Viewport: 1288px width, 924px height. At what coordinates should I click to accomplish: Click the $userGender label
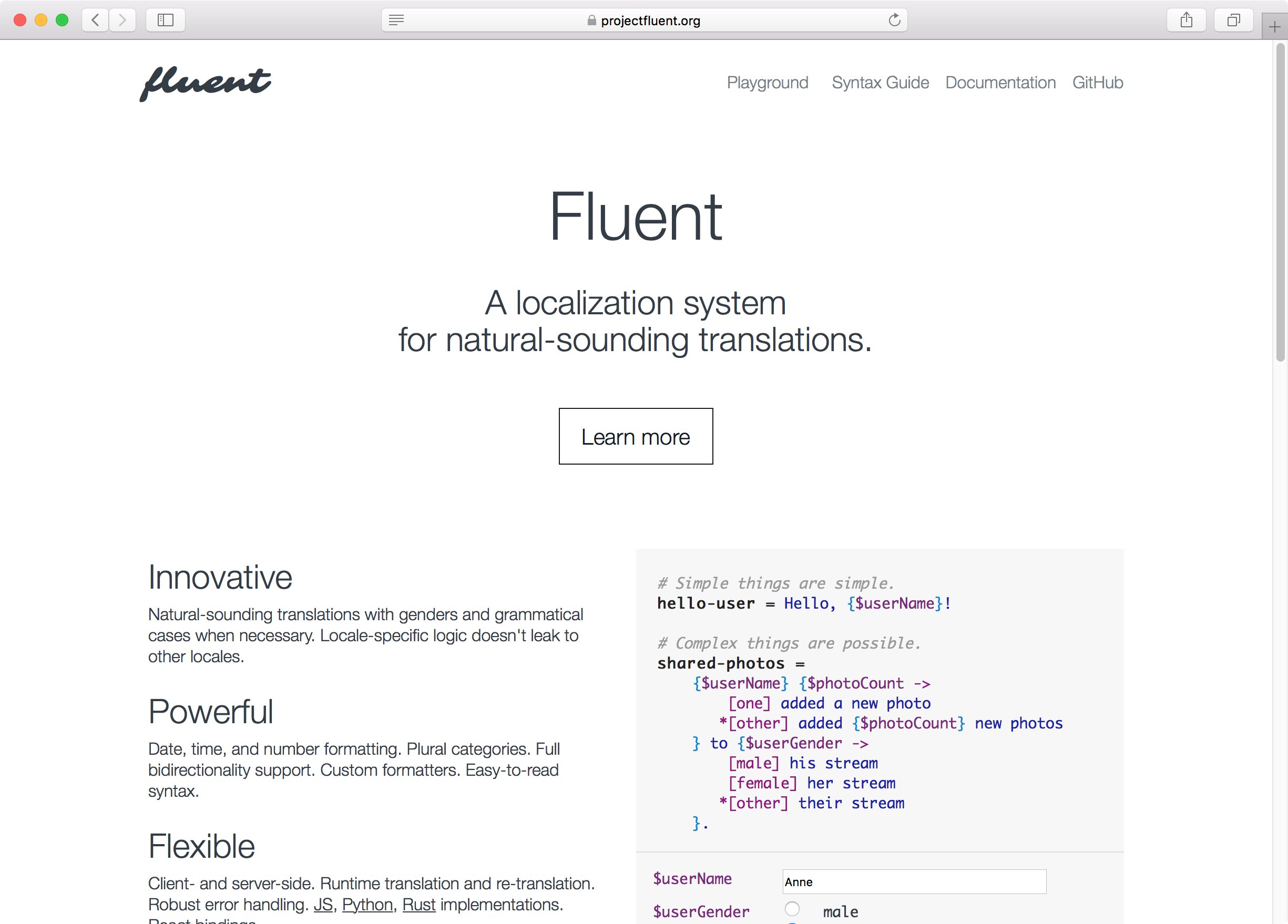[x=701, y=911]
